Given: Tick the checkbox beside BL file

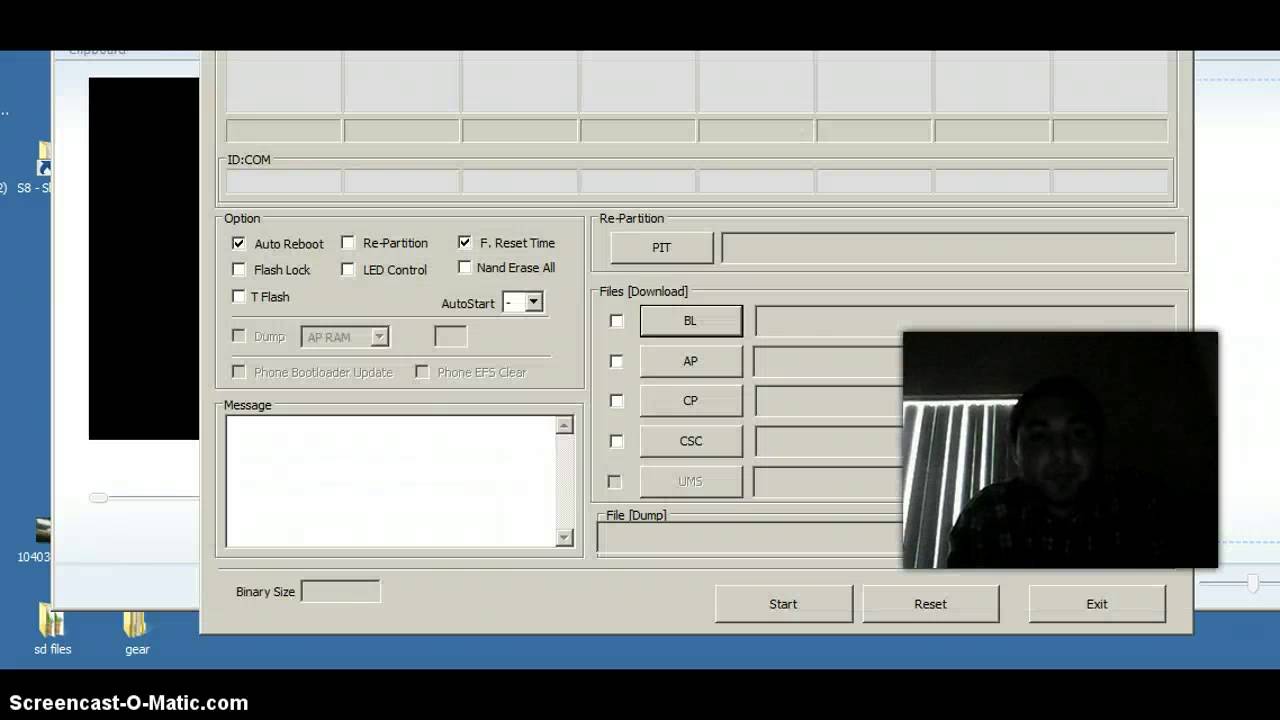Looking at the screenshot, I should (x=616, y=321).
